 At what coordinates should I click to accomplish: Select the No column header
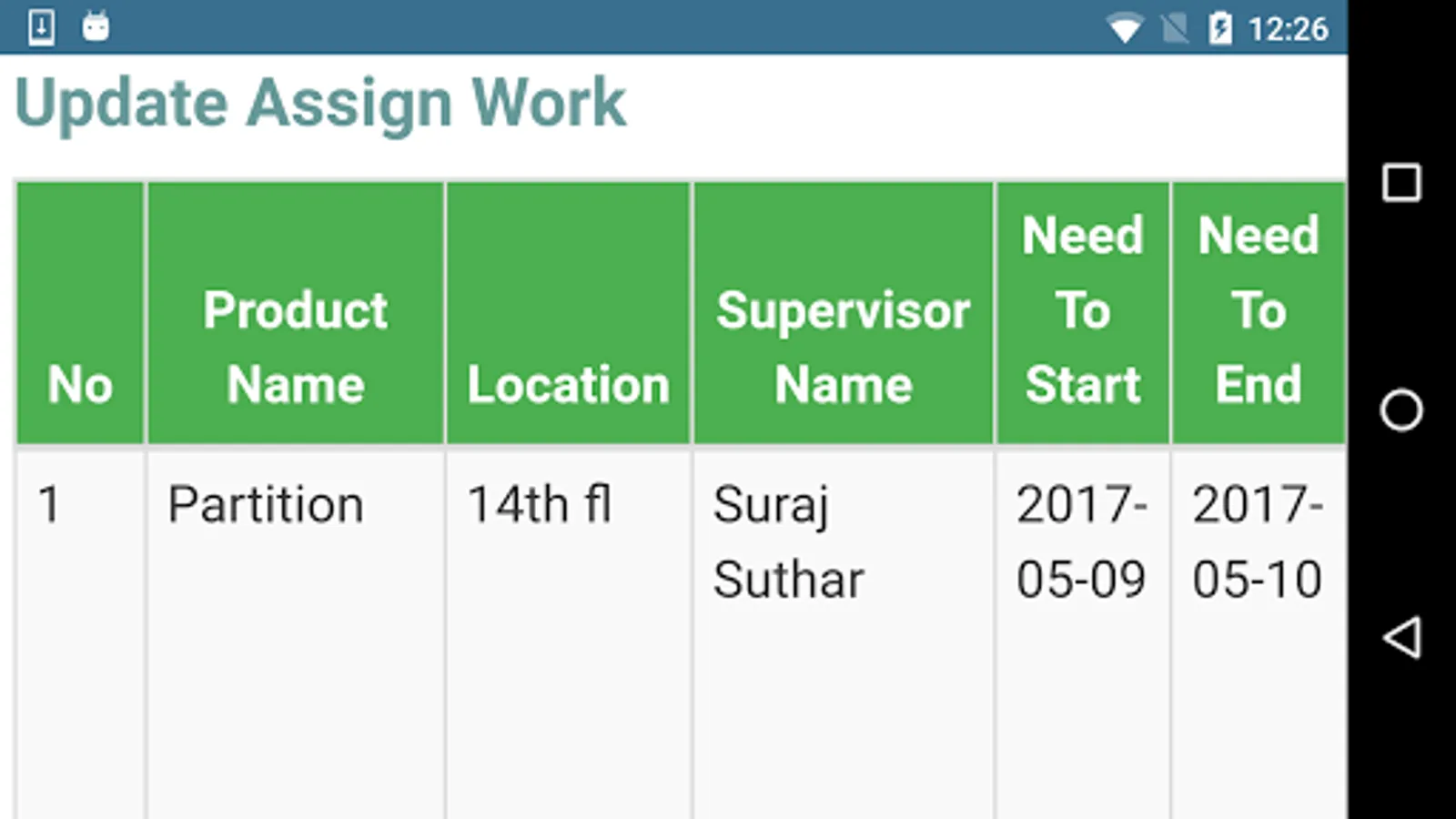point(80,313)
